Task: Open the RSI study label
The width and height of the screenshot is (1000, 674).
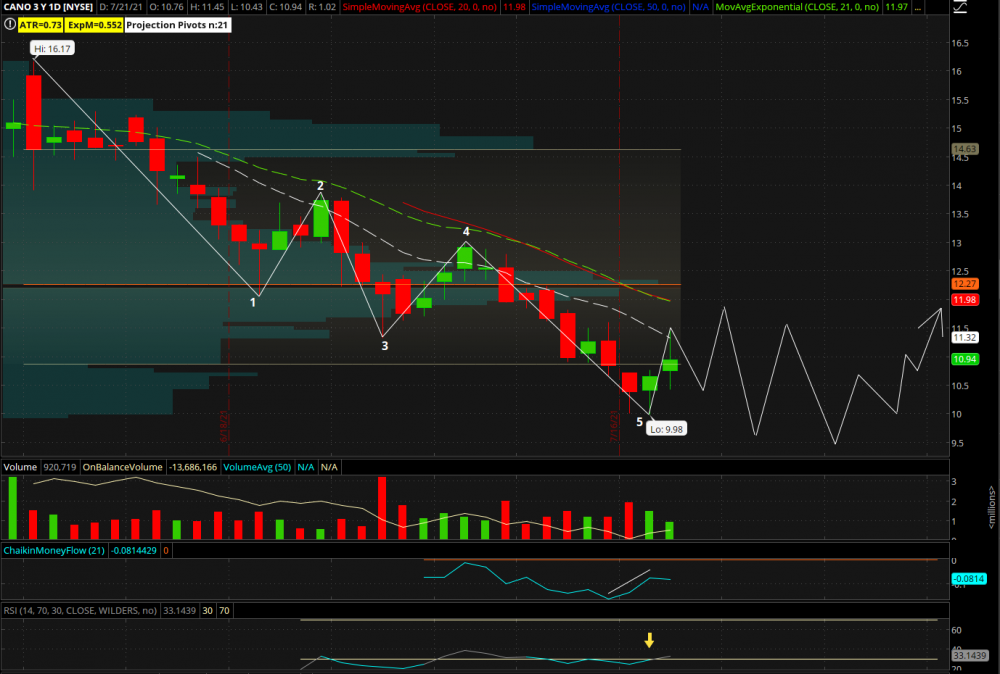Action: 80,610
